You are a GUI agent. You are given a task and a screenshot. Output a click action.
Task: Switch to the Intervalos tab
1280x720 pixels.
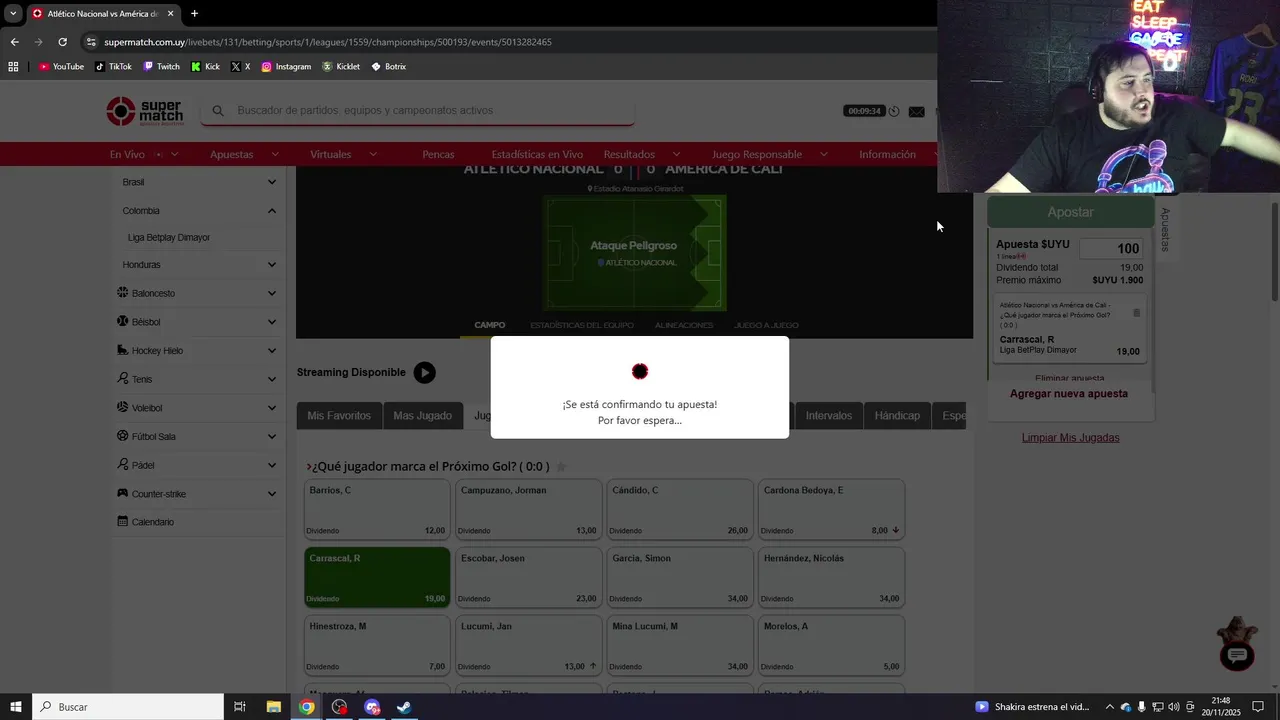point(829,416)
